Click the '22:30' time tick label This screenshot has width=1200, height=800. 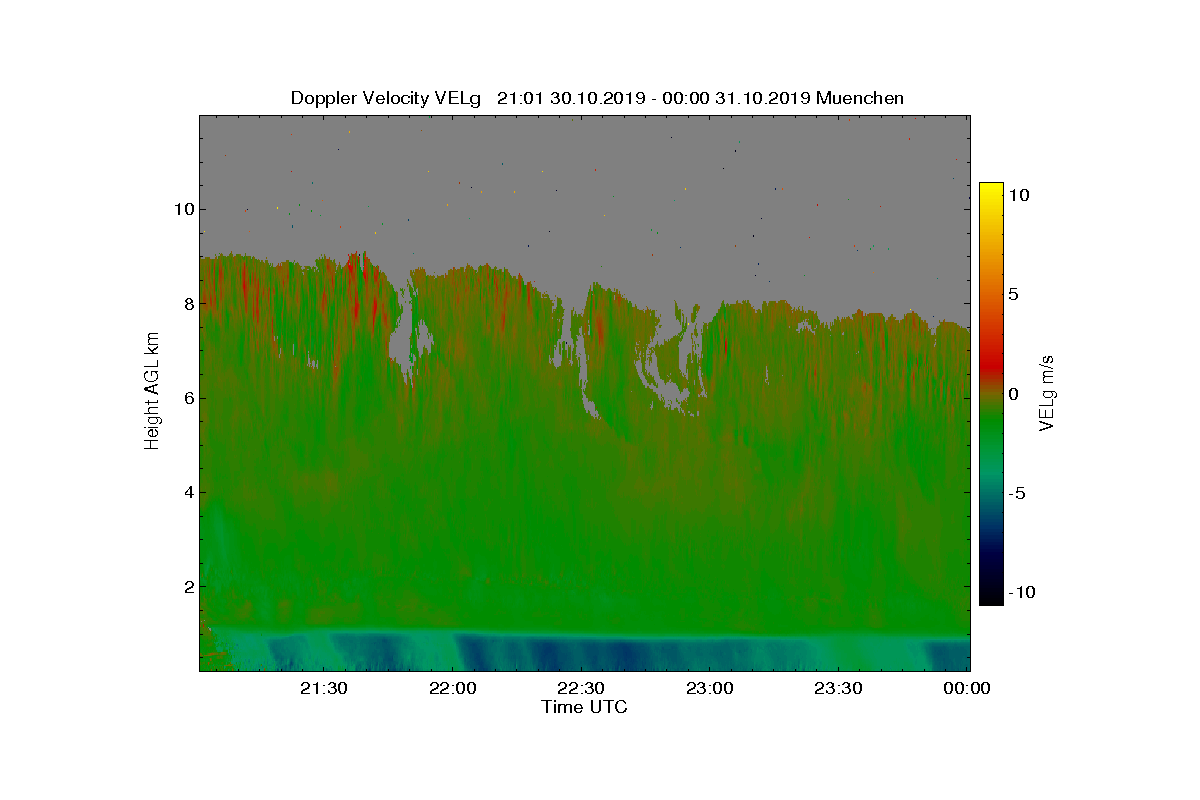pyautogui.click(x=583, y=688)
